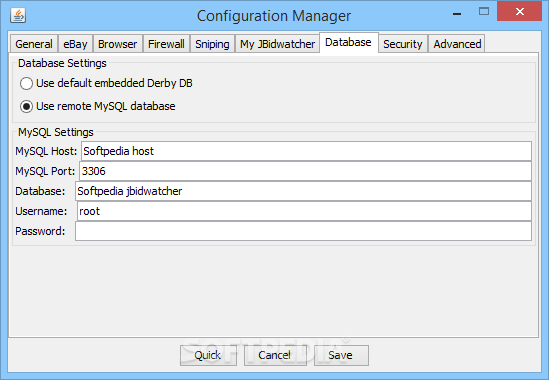This screenshot has height=380, width=549.
Task: Click the Quick button
Action: 208,355
